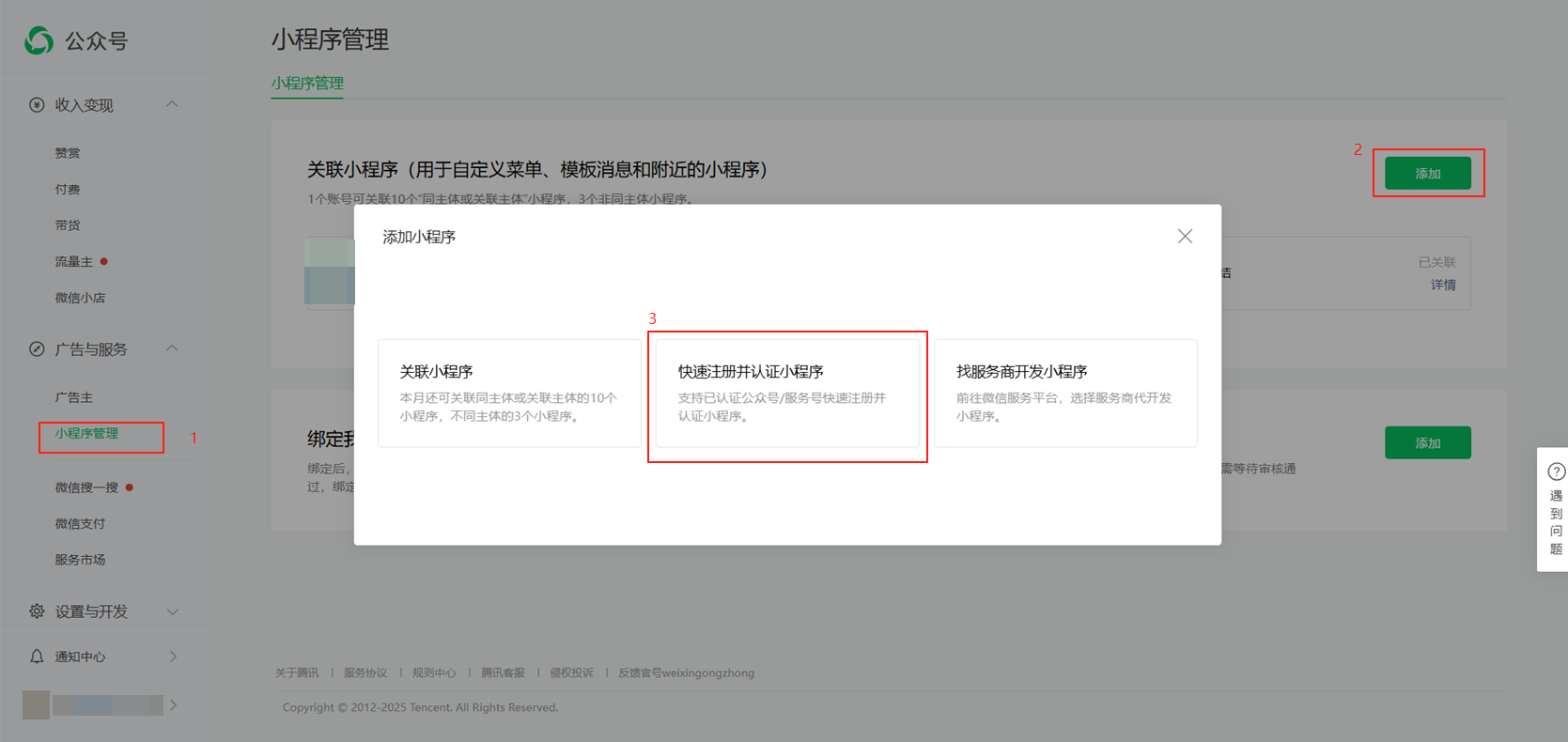Screen dimensions: 1568x742
Task: Choose 找服务商开发小程序 card
Action: (x=1065, y=393)
